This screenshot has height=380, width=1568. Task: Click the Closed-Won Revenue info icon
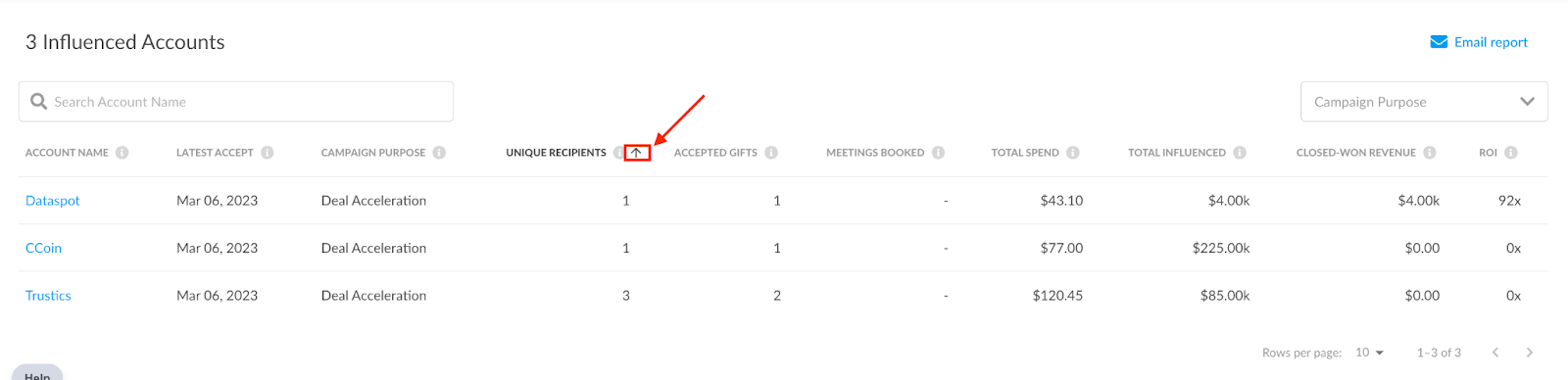1430,153
